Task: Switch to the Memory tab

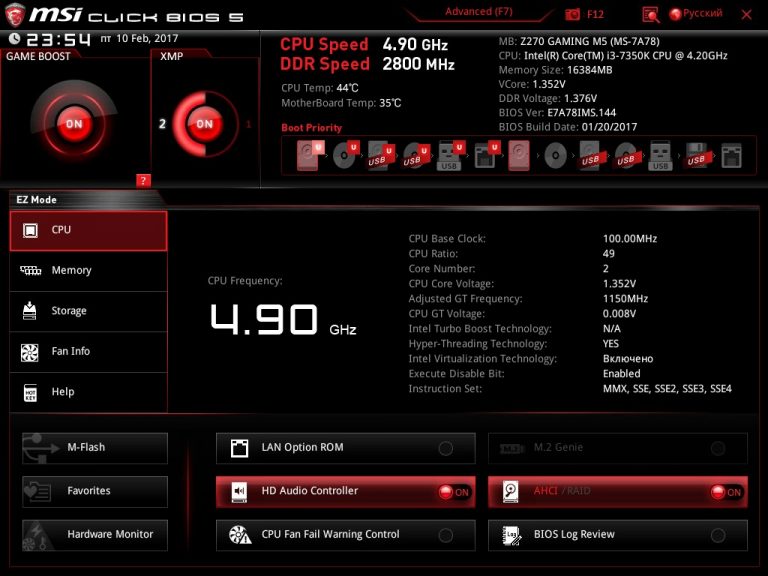Action: point(89,271)
